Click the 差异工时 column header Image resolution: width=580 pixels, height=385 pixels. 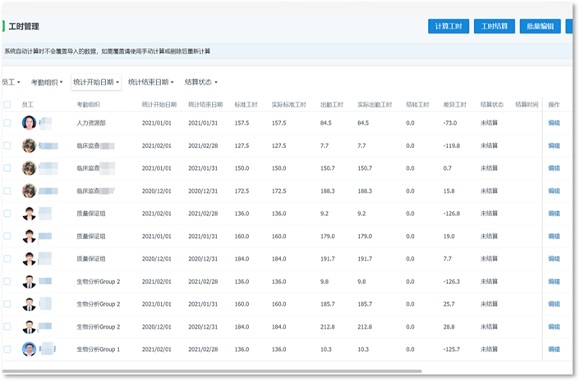point(455,105)
